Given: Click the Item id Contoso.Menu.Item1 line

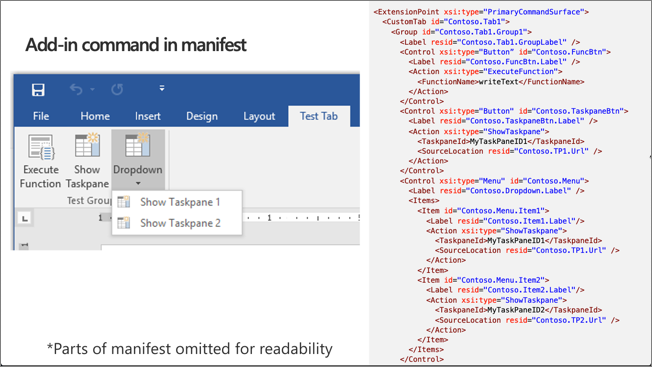Looking at the screenshot, I should point(483,211).
